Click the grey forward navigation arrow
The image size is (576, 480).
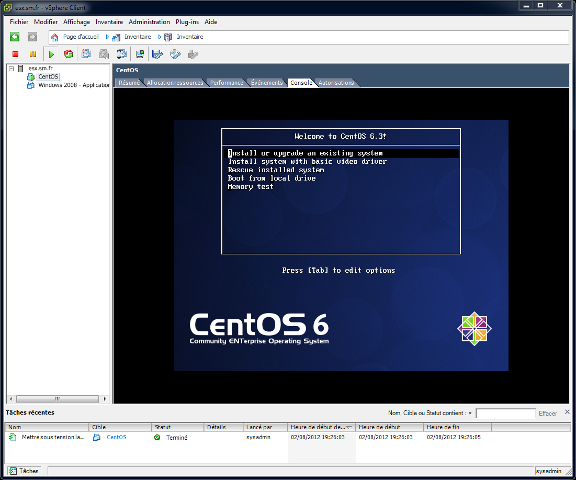pos(32,37)
